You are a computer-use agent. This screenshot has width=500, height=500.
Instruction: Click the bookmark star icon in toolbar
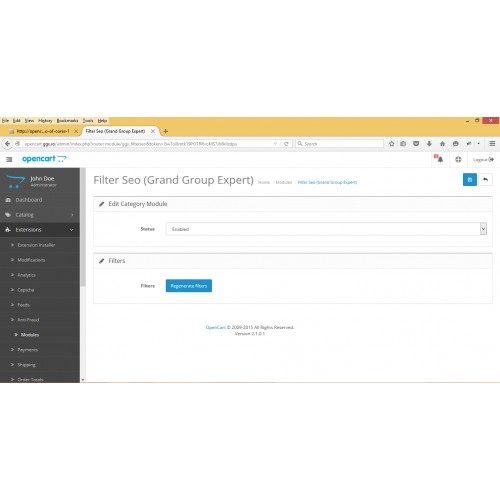(392, 144)
